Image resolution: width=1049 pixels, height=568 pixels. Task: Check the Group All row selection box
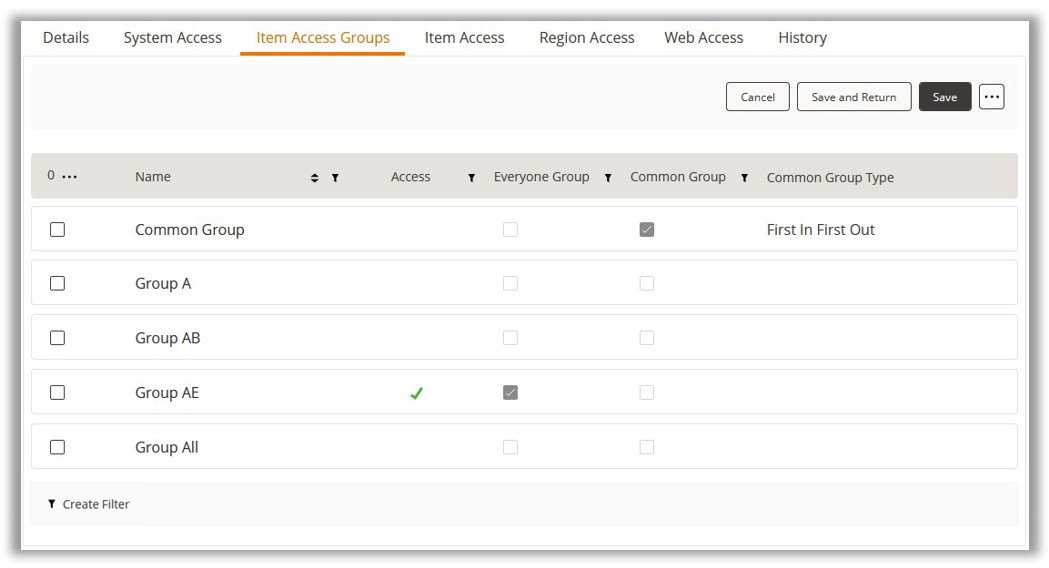pos(57,447)
